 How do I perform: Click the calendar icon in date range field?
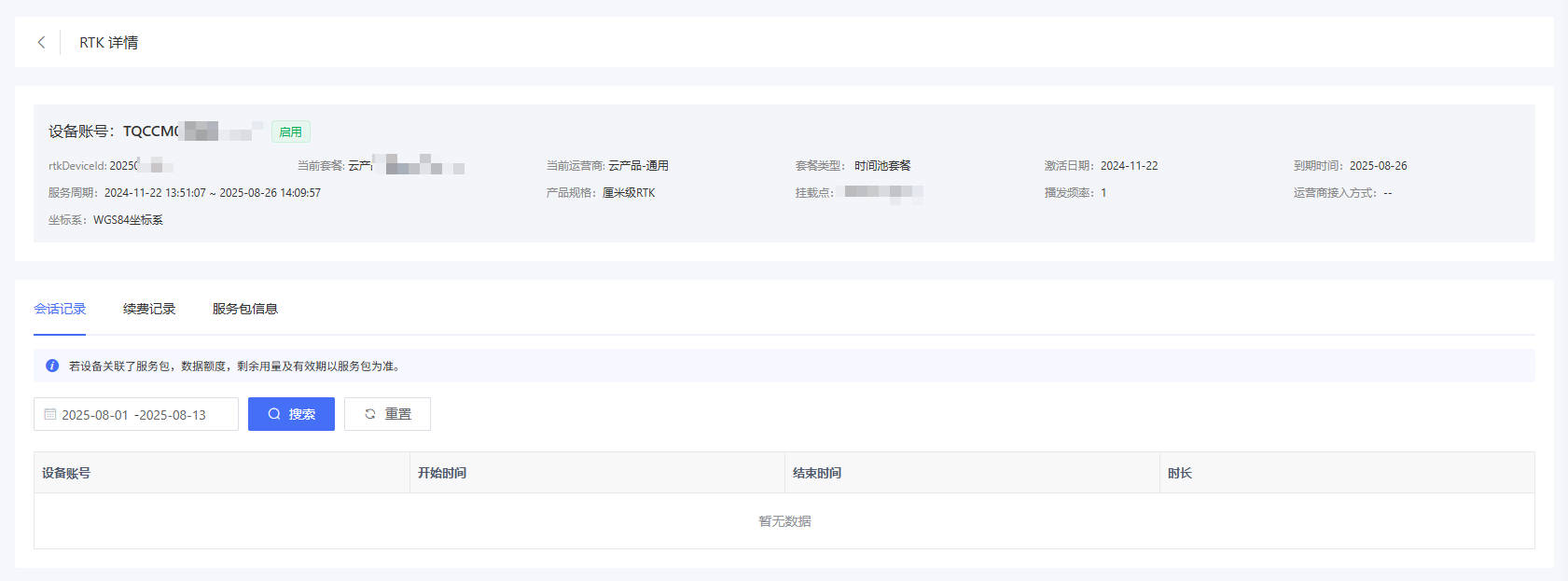coord(50,414)
